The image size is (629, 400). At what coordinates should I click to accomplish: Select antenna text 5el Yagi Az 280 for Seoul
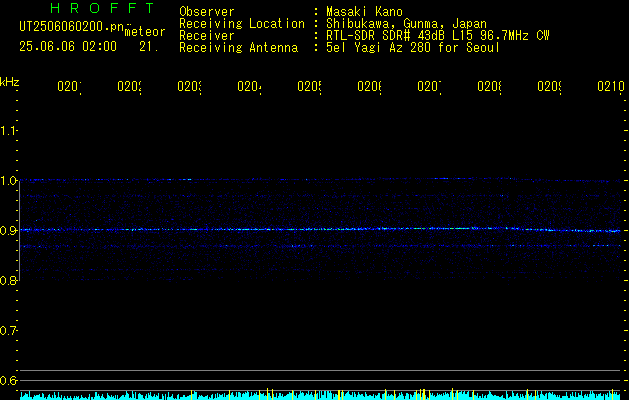pyautogui.click(x=413, y=48)
